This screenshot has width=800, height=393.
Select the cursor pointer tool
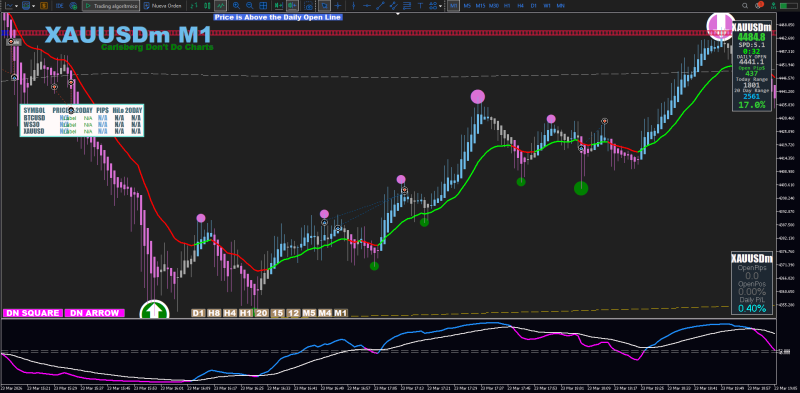[324, 6]
